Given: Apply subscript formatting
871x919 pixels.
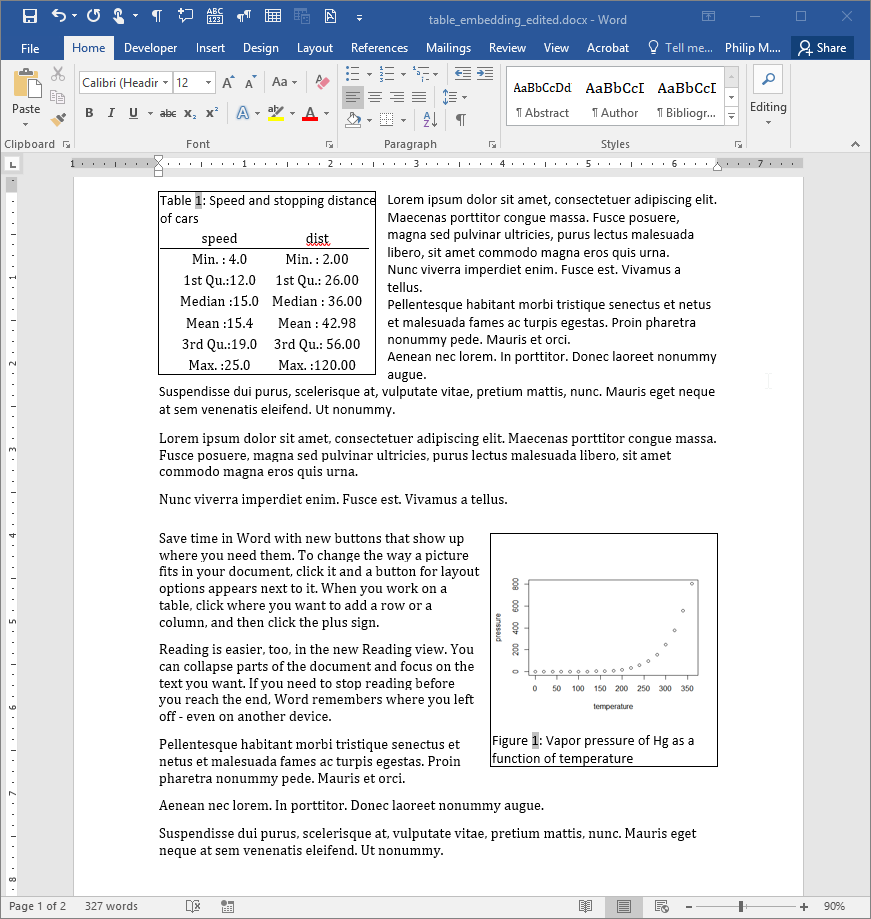Looking at the screenshot, I should coord(190,113).
